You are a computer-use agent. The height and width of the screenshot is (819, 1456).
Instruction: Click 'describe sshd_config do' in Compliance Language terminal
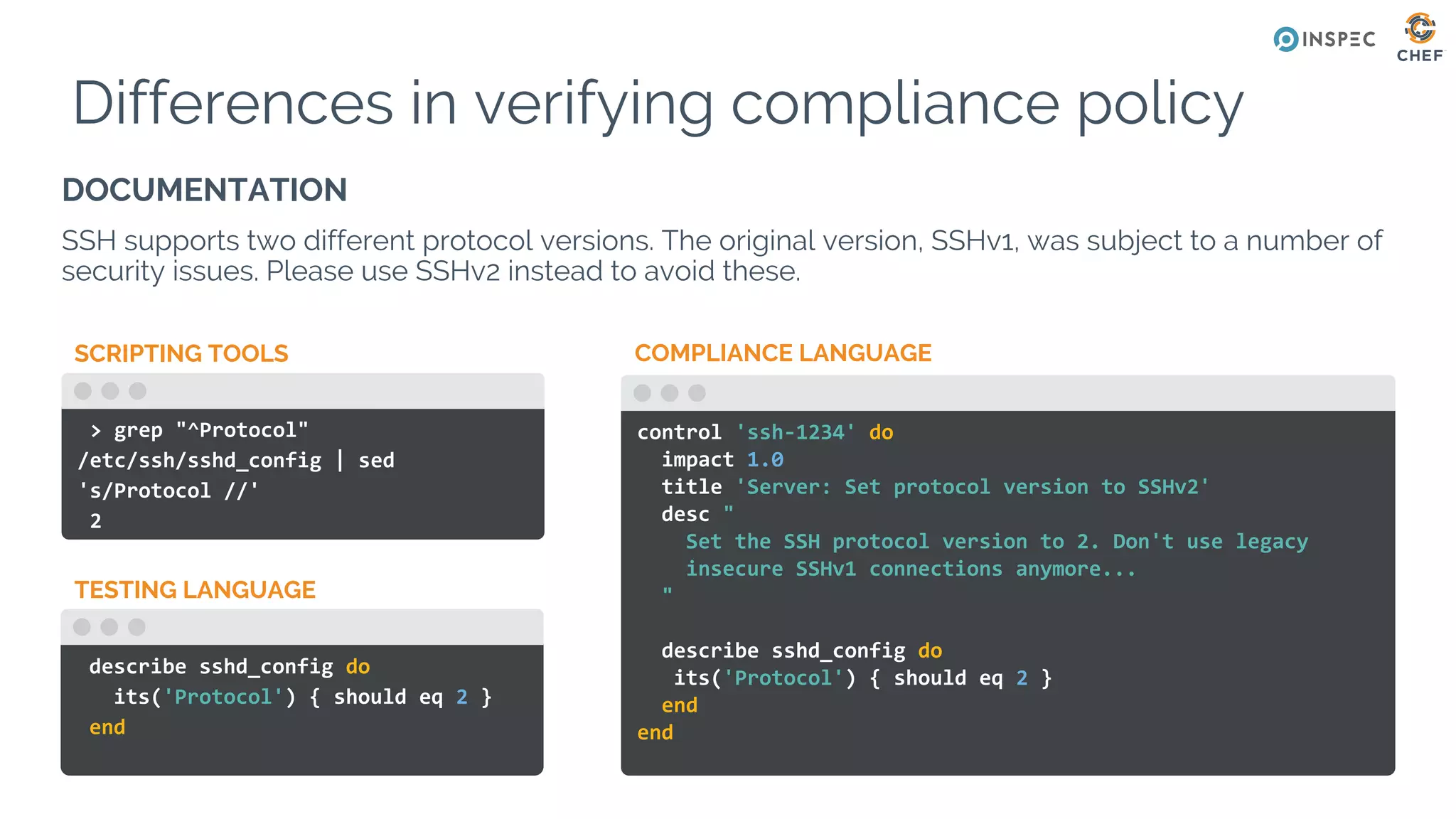[802, 651]
